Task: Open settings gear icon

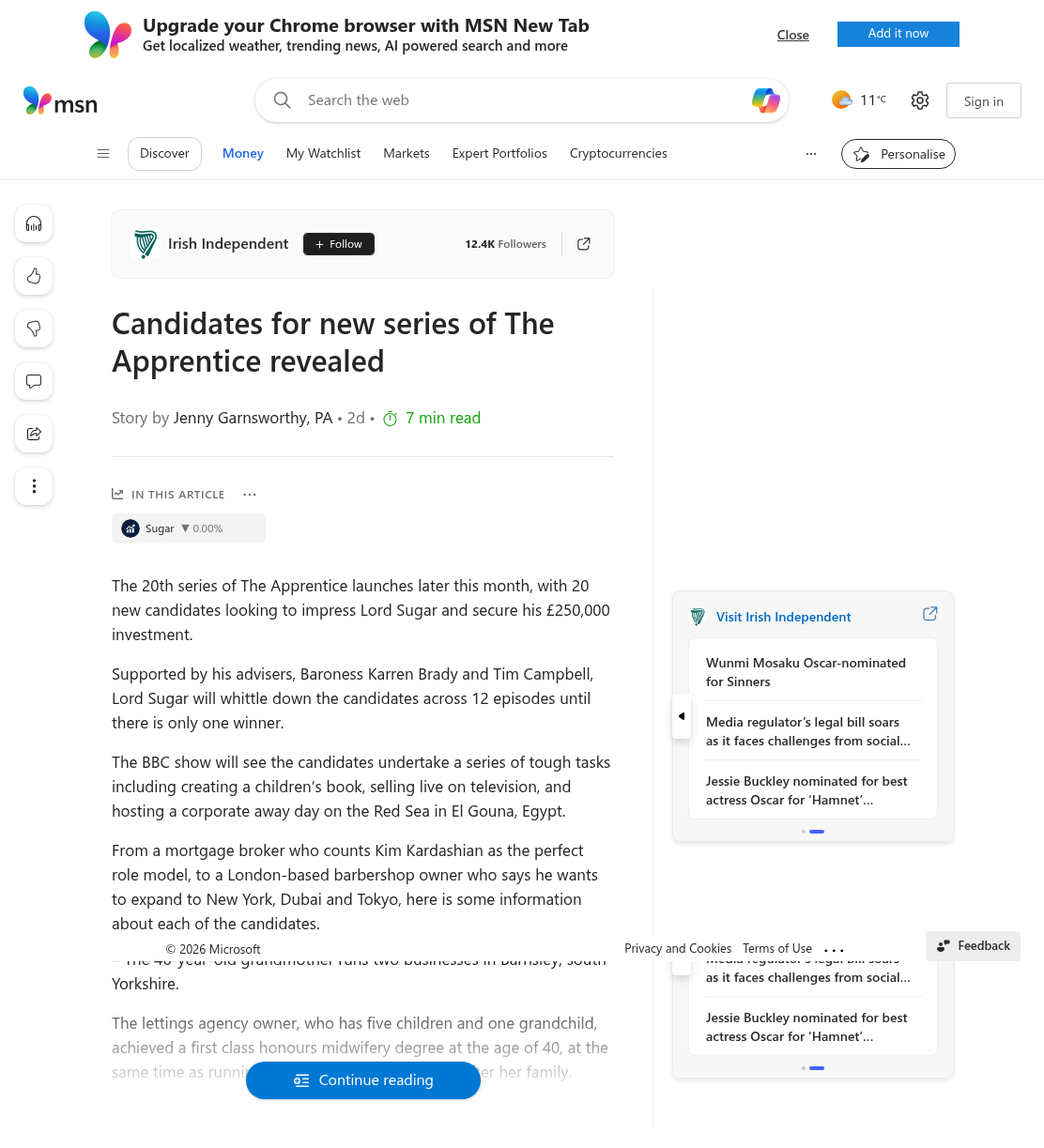Action: [920, 100]
